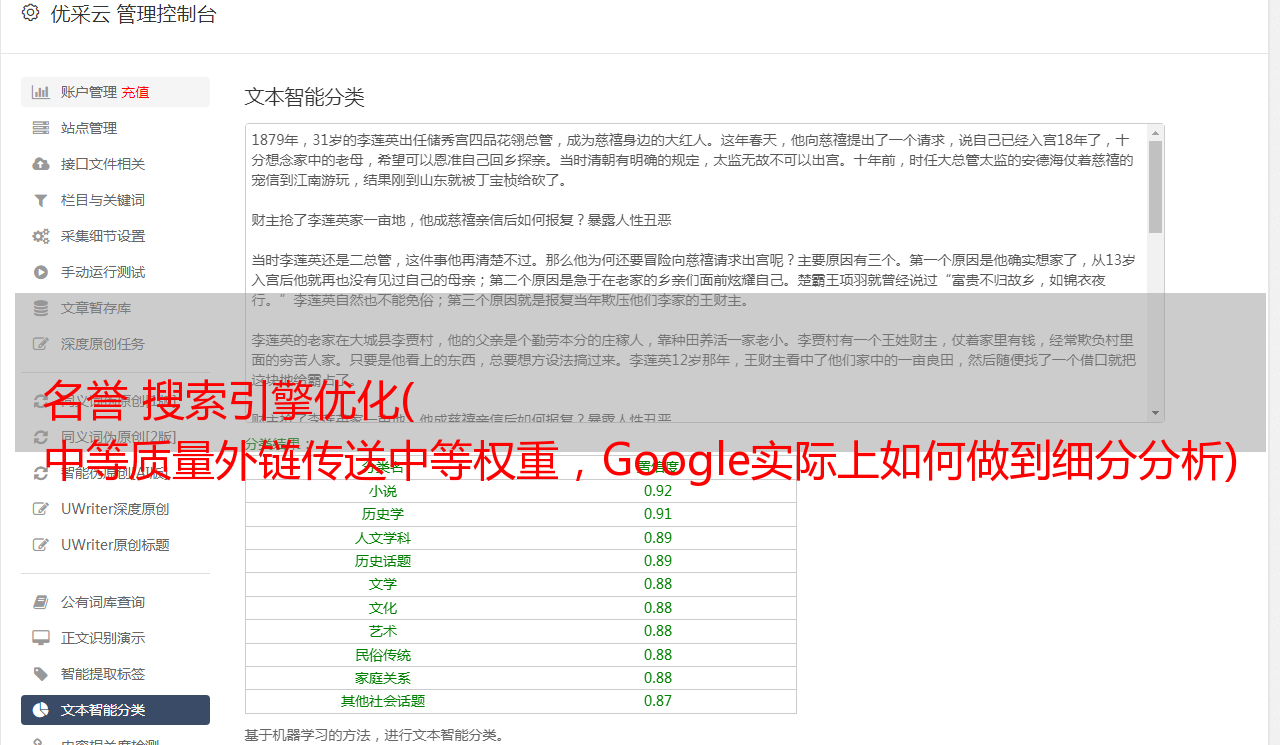Click the 0.92 confidence value
Viewport: 1280px width, 745px height.
point(658,491)
